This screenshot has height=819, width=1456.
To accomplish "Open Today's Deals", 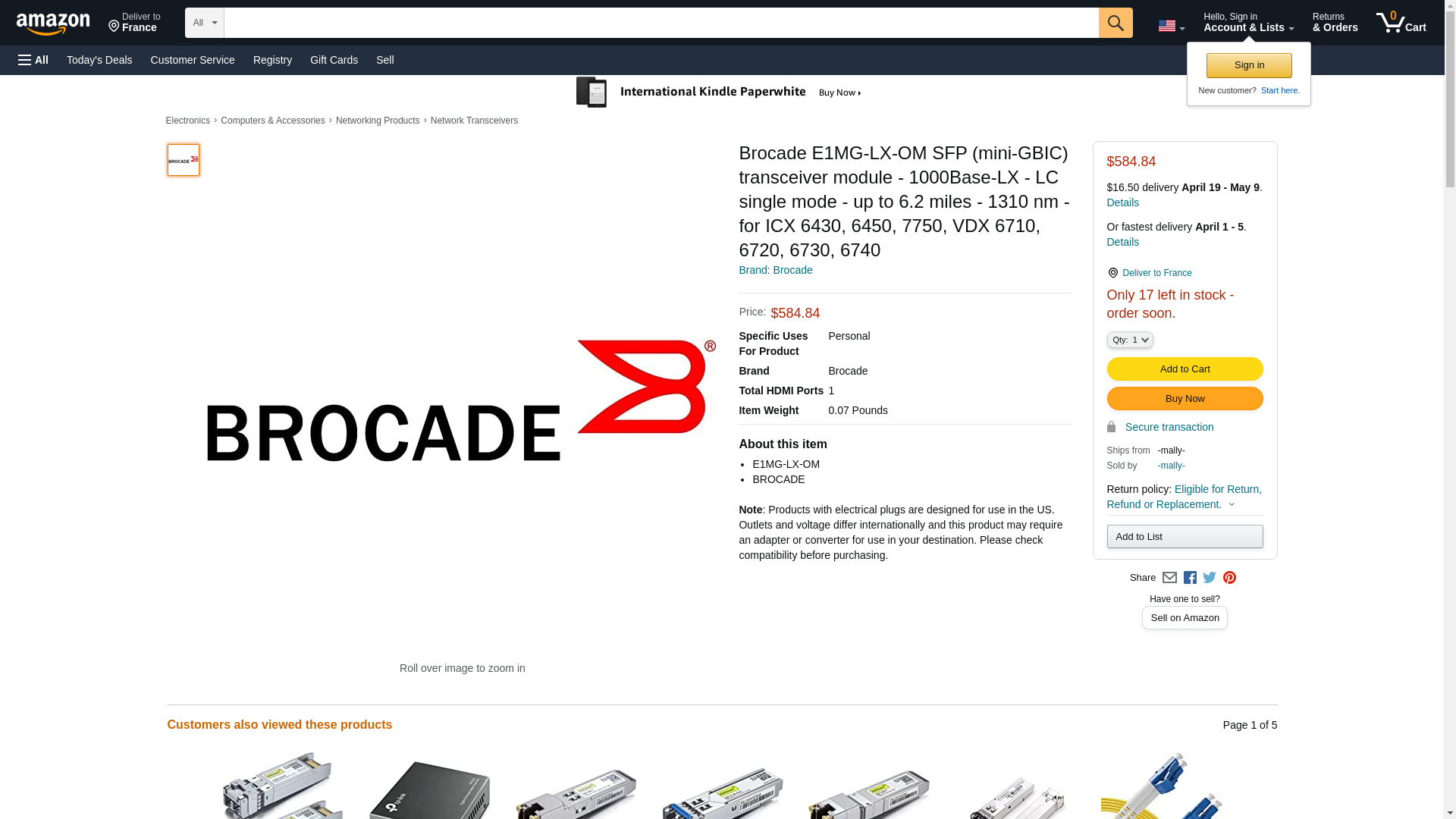I will [99, 60].
